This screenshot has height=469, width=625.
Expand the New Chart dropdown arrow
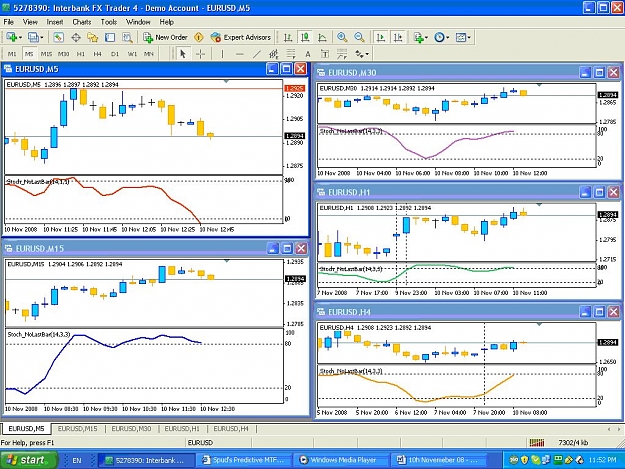tap(20, 37)
